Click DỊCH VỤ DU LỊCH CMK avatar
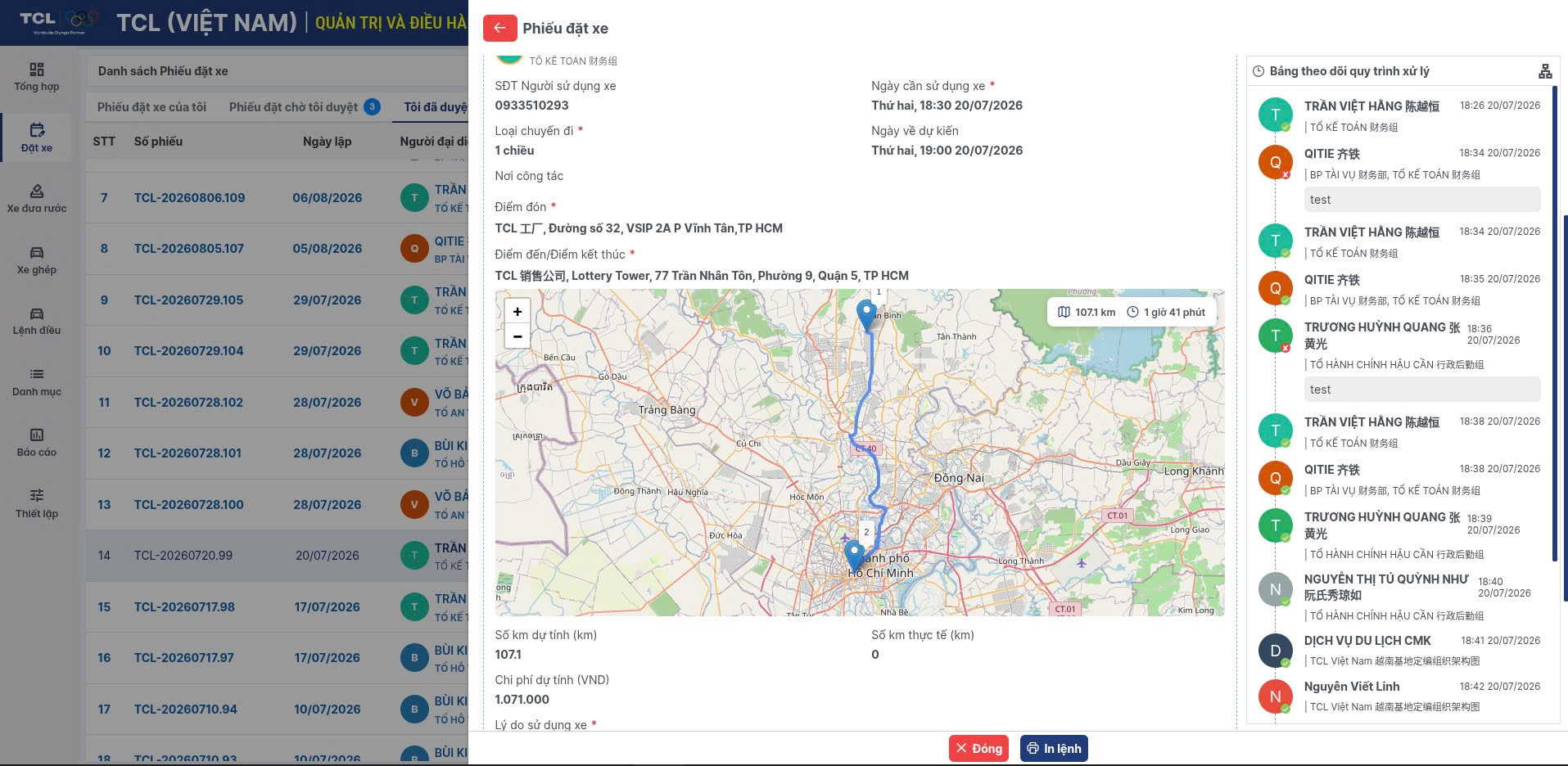This screenshot has width=1568, height=766. [x=1275, y=651]
